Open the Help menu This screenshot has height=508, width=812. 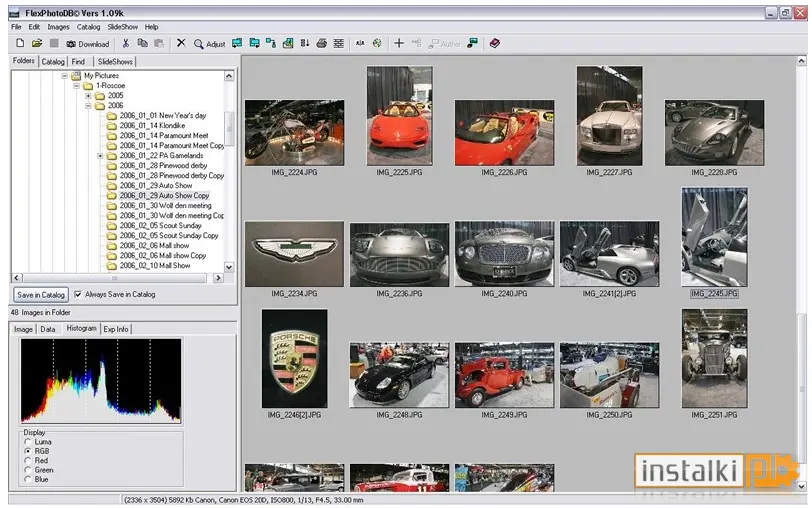(x=151, y=27)
